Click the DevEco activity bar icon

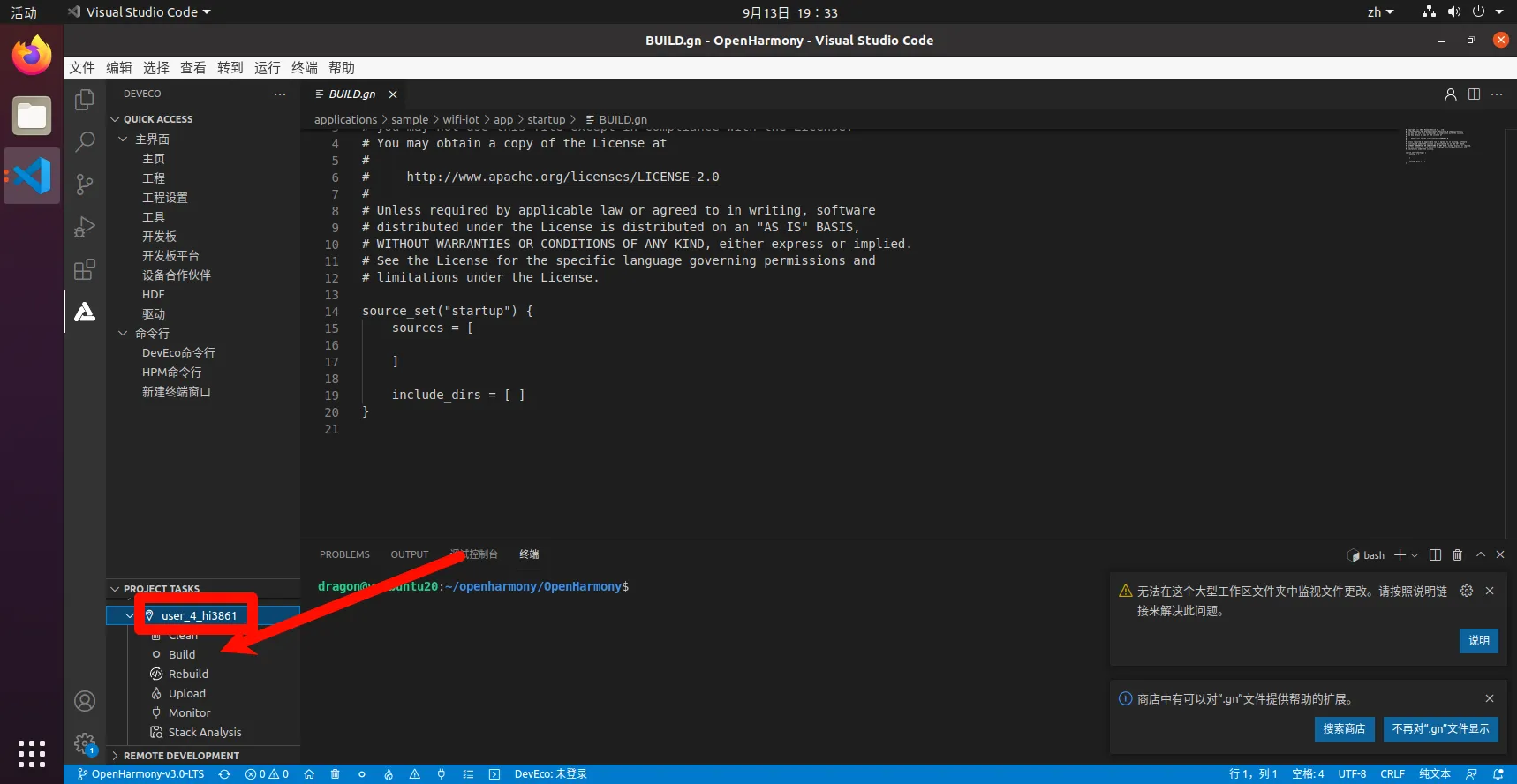[85, 312]
